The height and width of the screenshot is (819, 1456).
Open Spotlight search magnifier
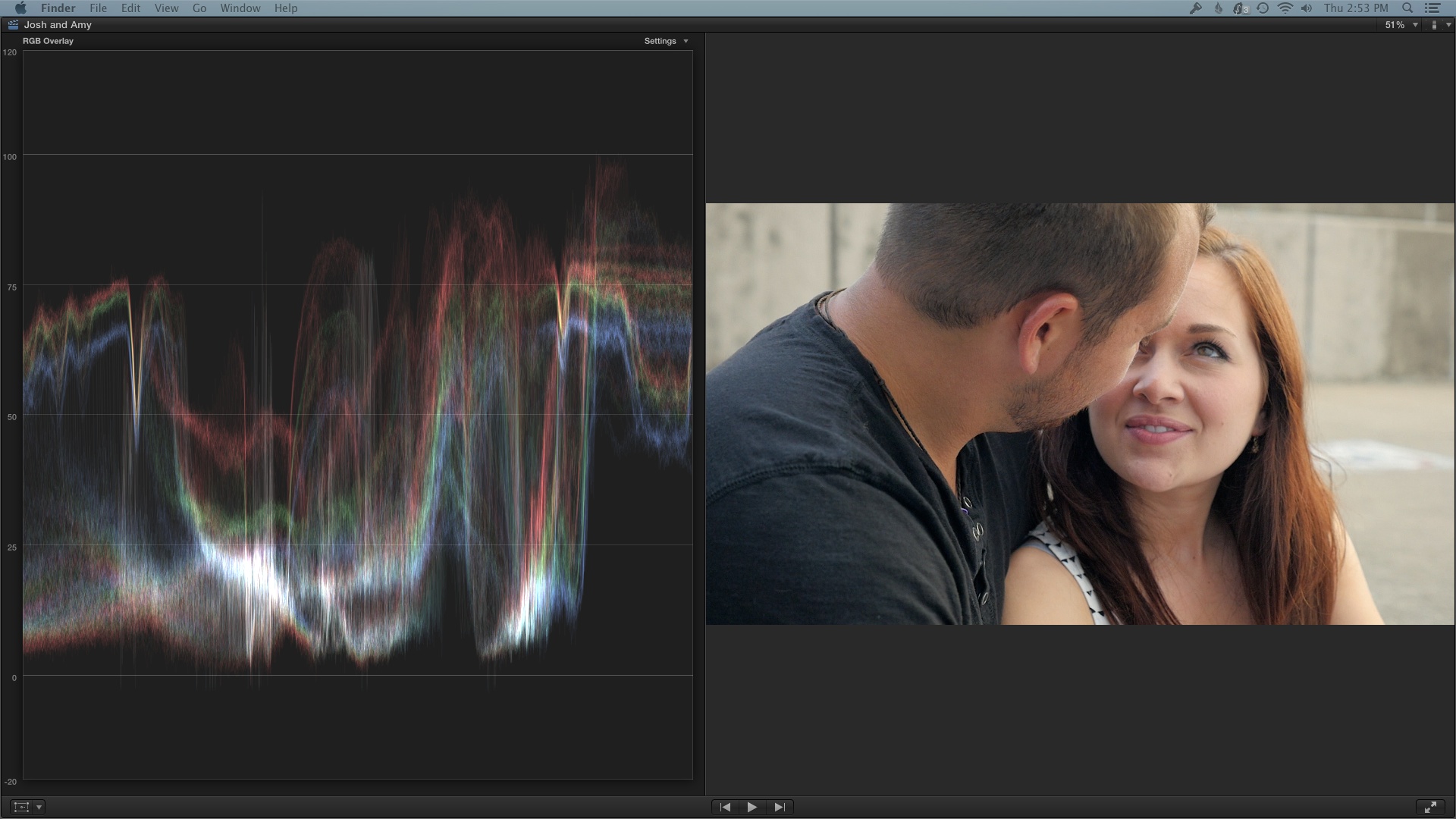[1407, 8]
